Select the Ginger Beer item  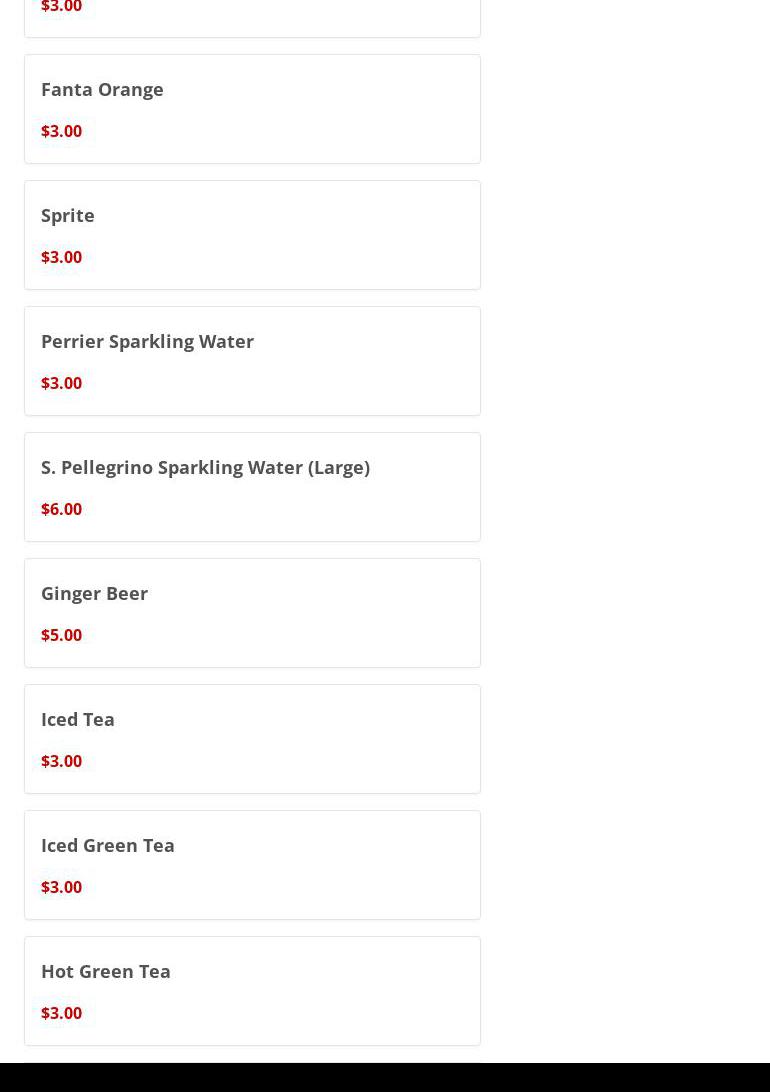94,593
